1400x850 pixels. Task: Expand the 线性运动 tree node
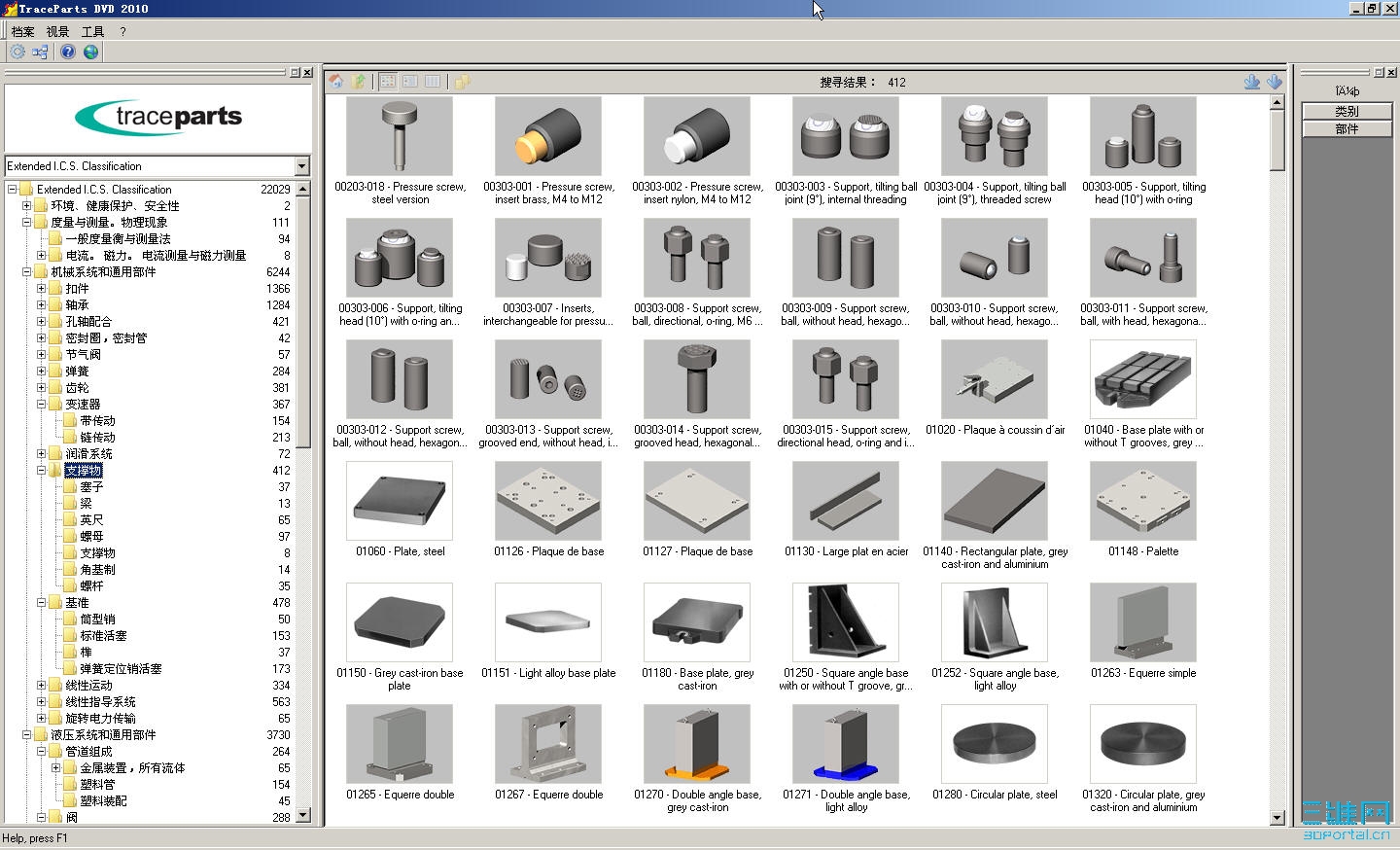pos(41,686)
